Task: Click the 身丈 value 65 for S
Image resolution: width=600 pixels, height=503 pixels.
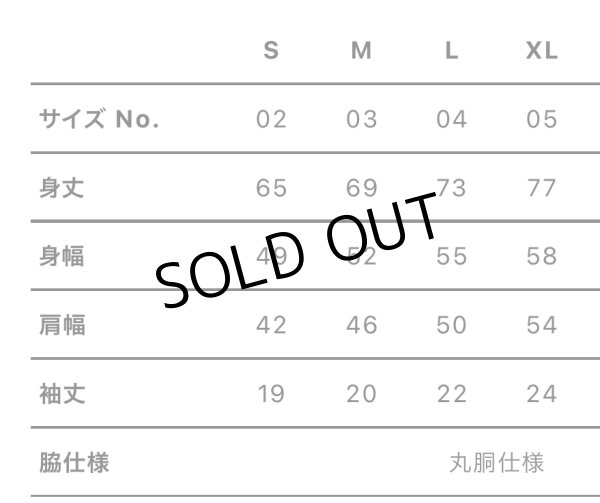Action: pos(271,188)
